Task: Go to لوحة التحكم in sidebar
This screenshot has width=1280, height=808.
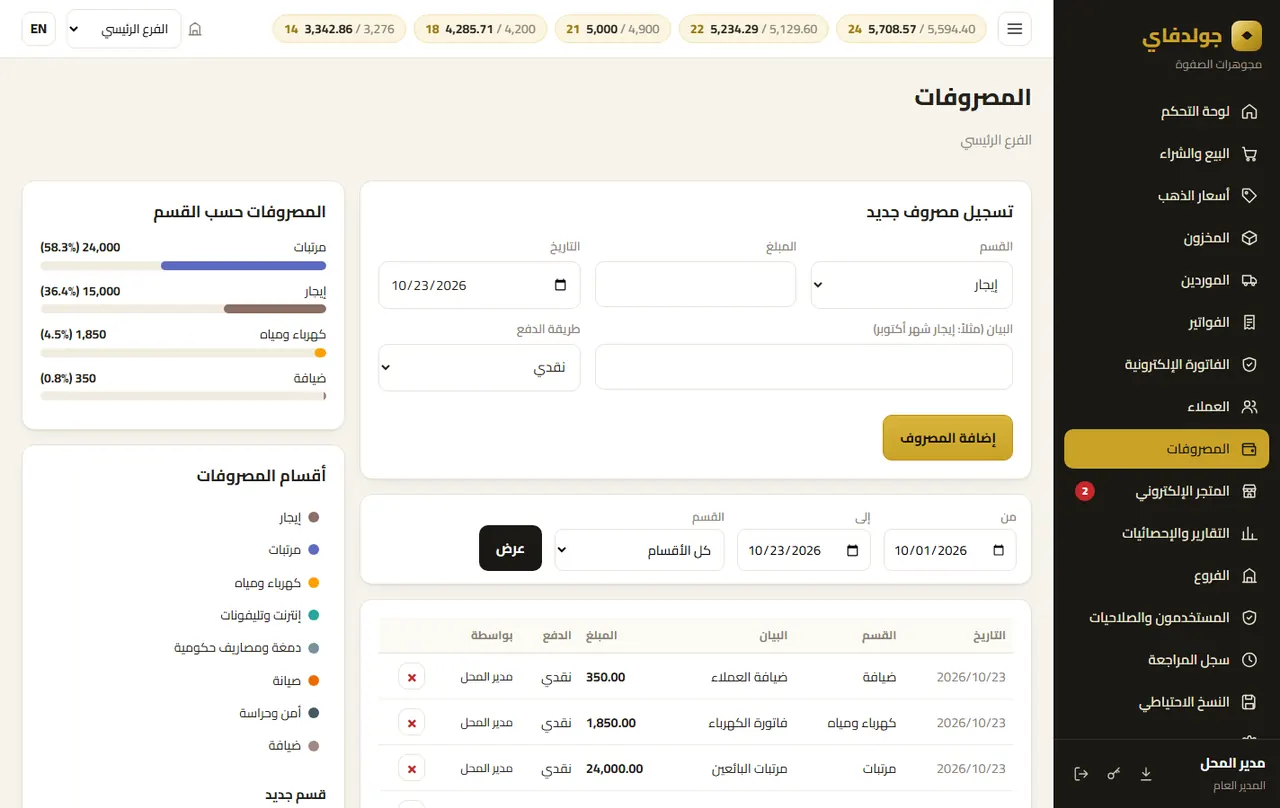Action: 1166,111
